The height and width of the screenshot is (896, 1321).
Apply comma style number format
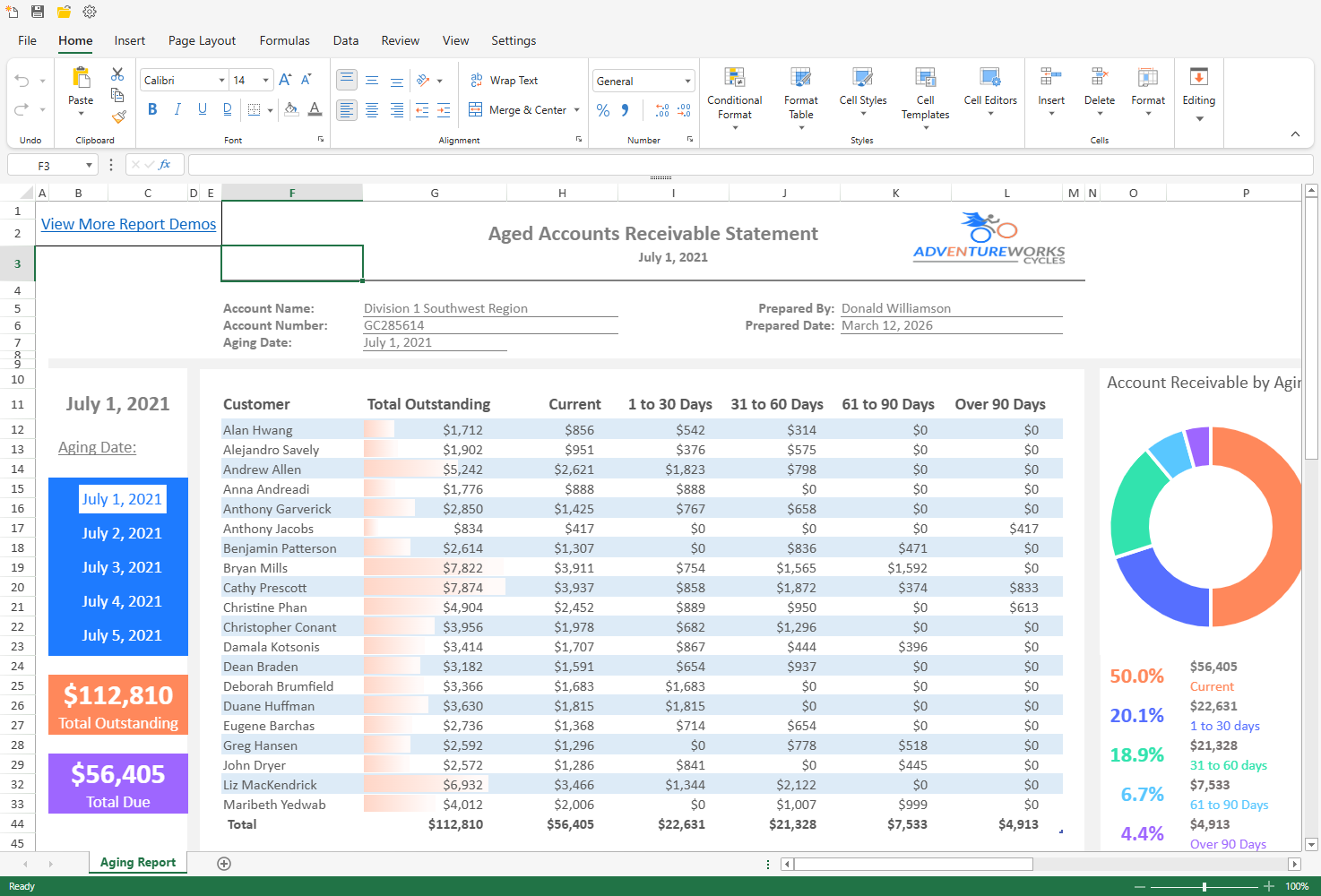click(x=625, y=110)
